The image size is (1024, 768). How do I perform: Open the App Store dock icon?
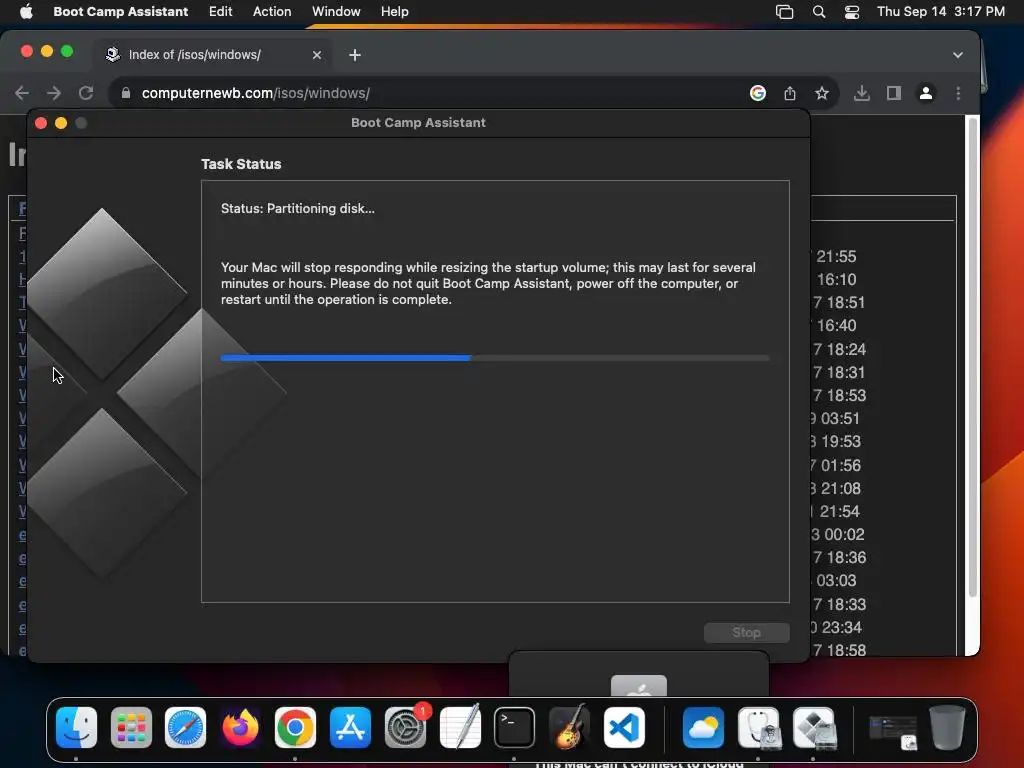click(x=350, y=728)
